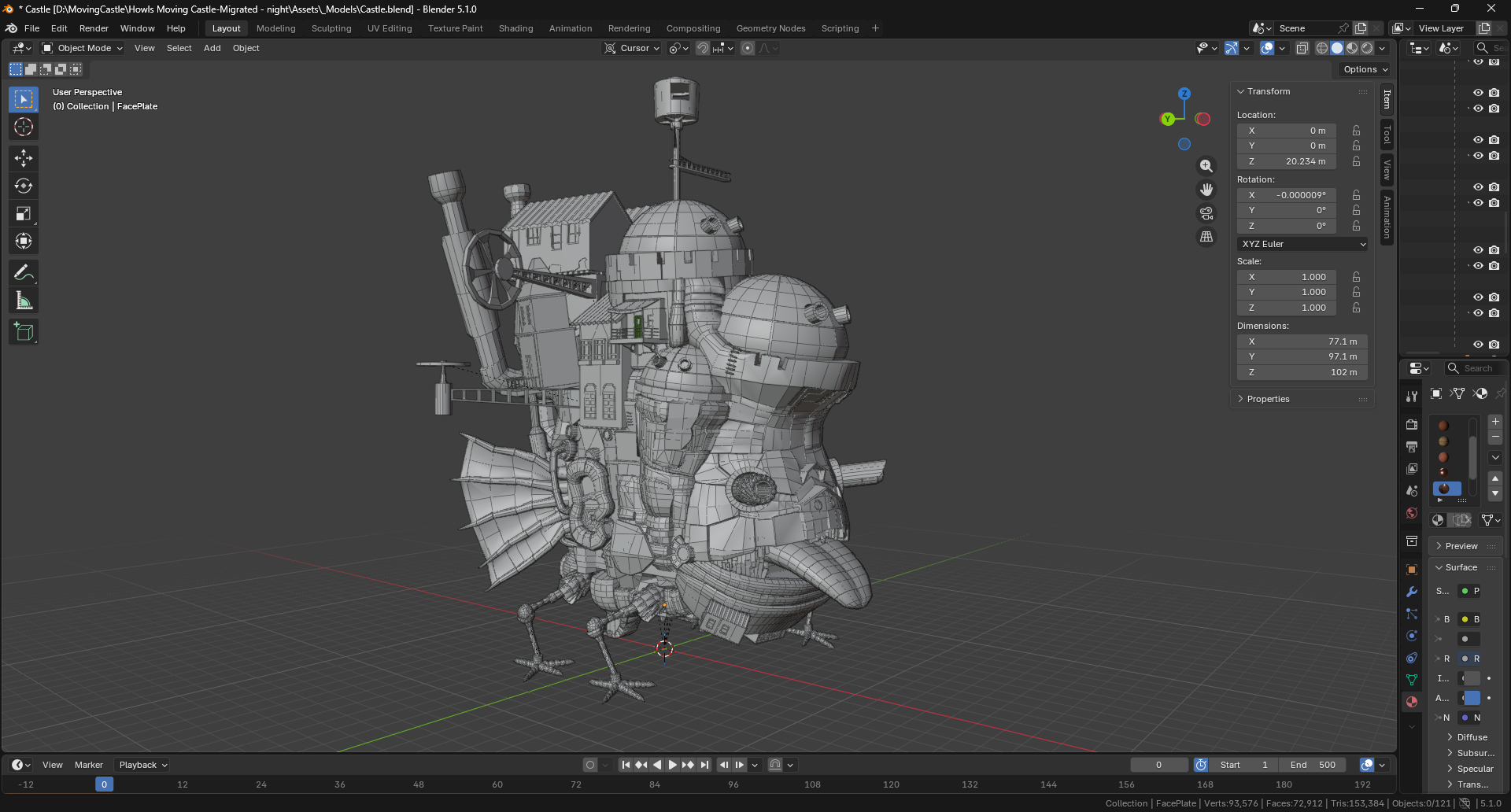This screenshot has width=1511, height=812.
Task: Expand the material Preview panel
Action: click(x=1461, y=546)
